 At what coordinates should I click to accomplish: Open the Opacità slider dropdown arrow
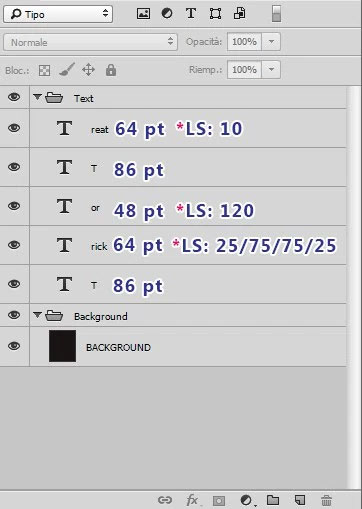tap(271, 42)
